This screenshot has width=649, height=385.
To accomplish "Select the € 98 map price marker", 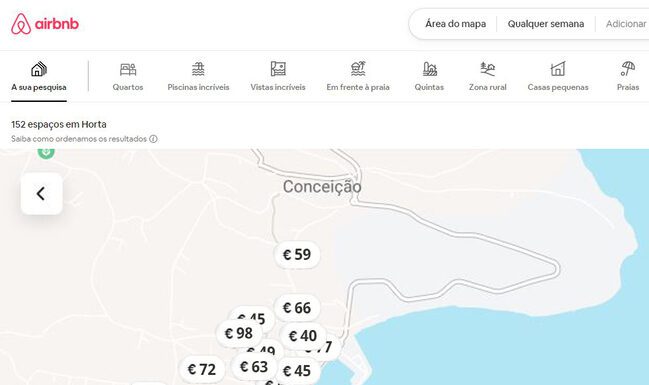I will [x=239, y=333].
